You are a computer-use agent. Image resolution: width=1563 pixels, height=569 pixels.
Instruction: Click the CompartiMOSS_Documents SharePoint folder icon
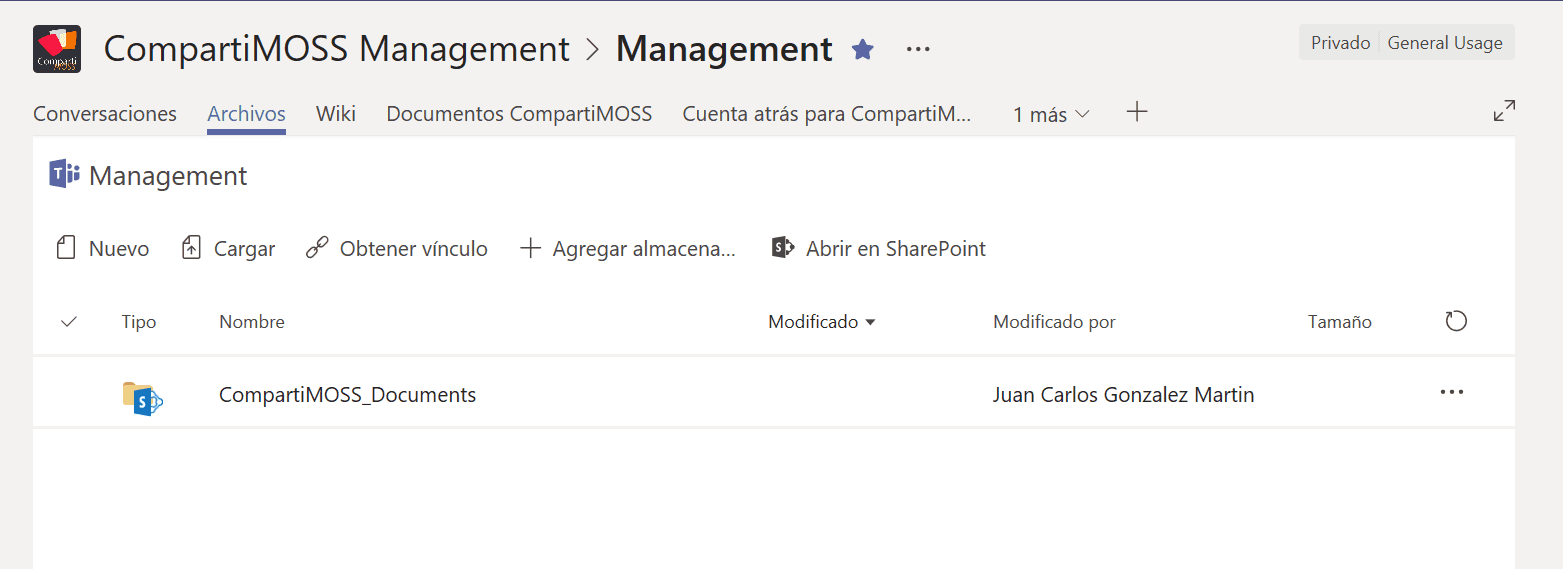coord(142,397)
